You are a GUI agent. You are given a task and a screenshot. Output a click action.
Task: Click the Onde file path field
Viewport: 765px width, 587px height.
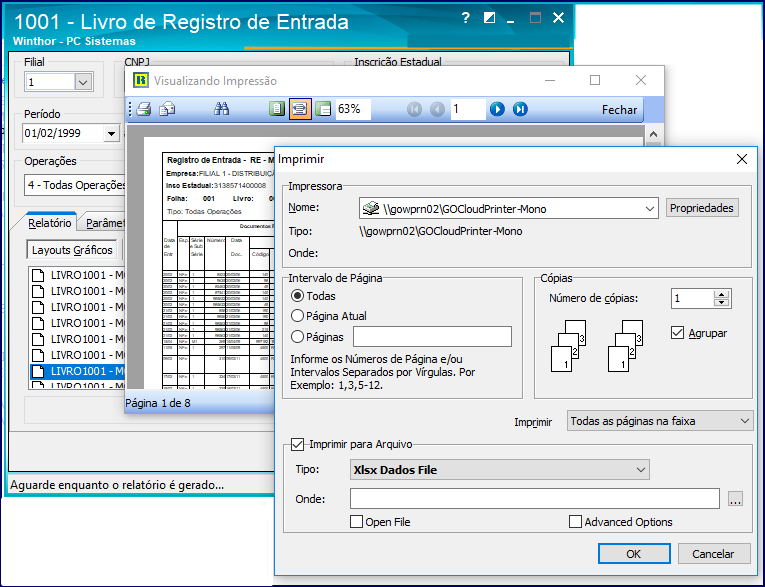[535, 499]
